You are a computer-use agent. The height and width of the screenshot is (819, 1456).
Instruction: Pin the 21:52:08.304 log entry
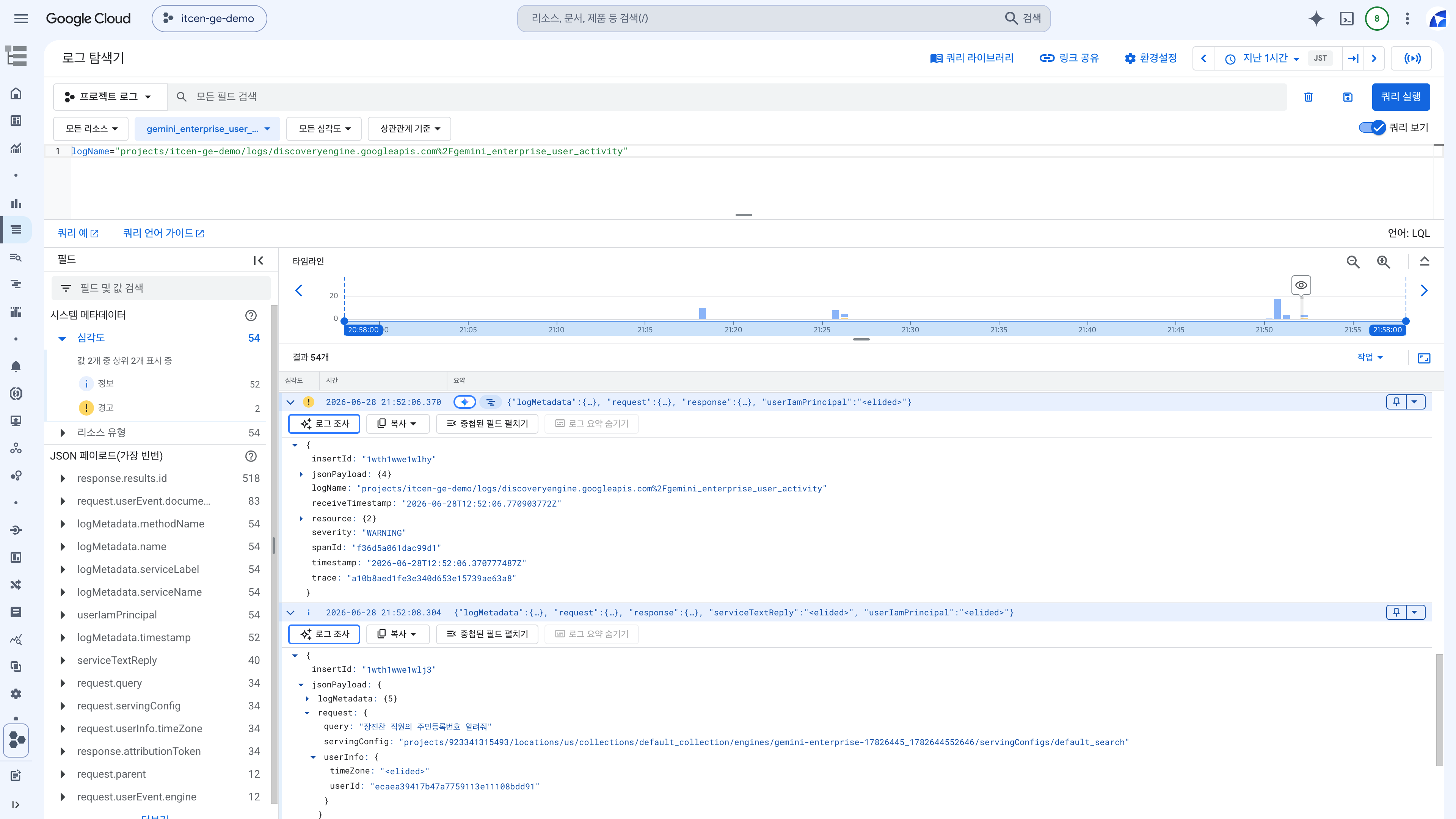(x=1396, y=612)
